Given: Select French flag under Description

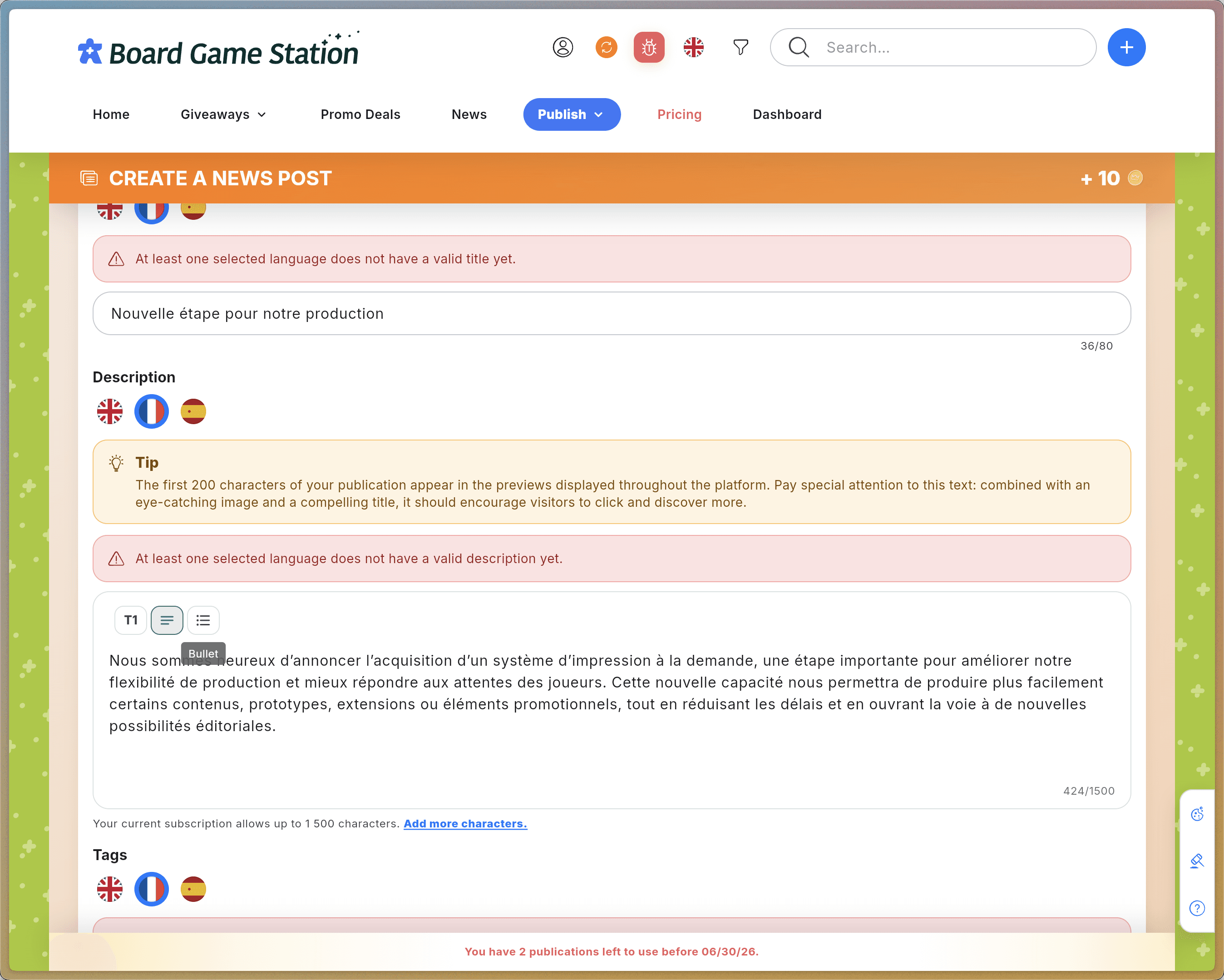Looking at the screenshot, I should 152,411.
